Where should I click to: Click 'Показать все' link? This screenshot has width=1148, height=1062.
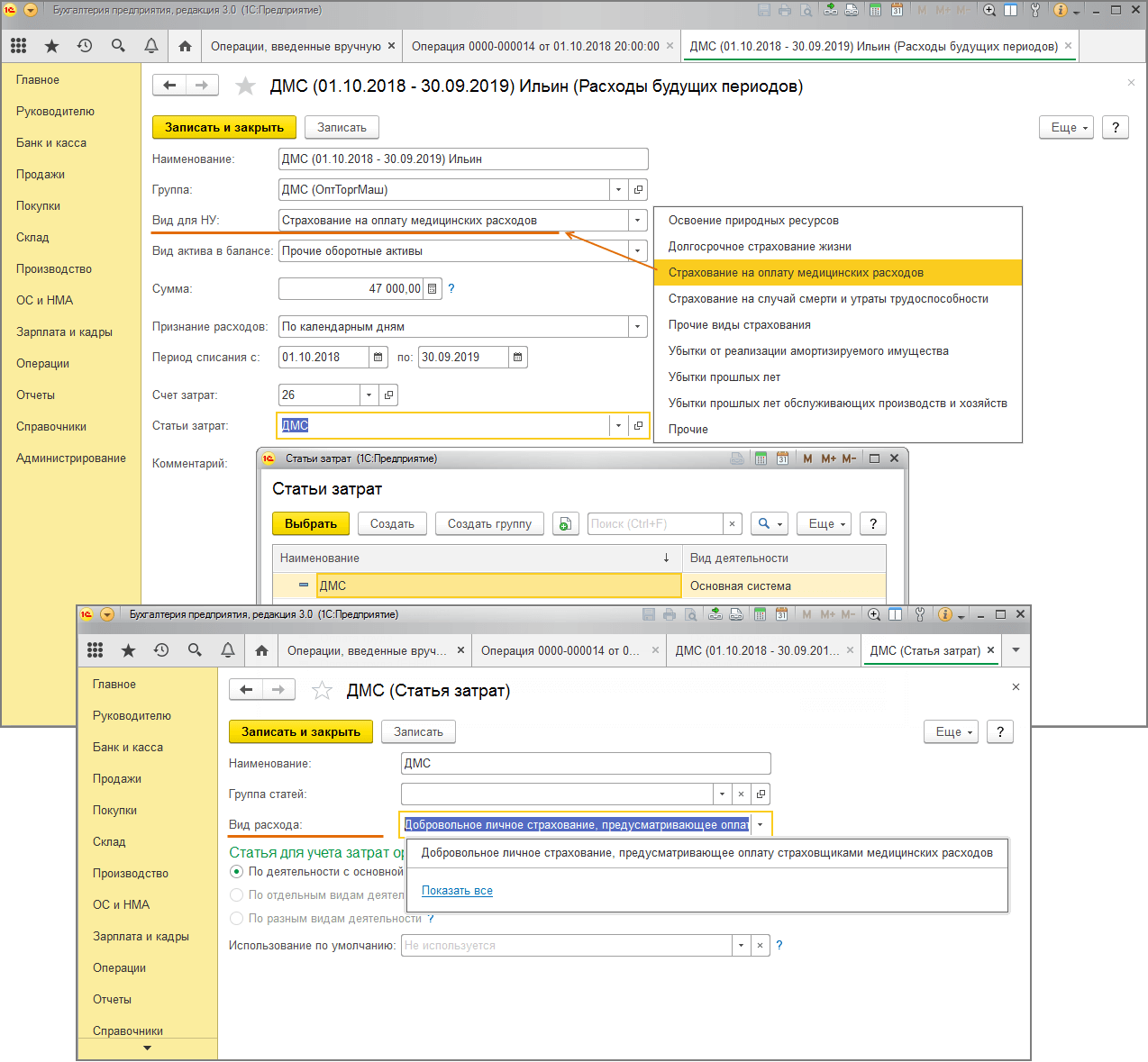(x=457, y=891)
